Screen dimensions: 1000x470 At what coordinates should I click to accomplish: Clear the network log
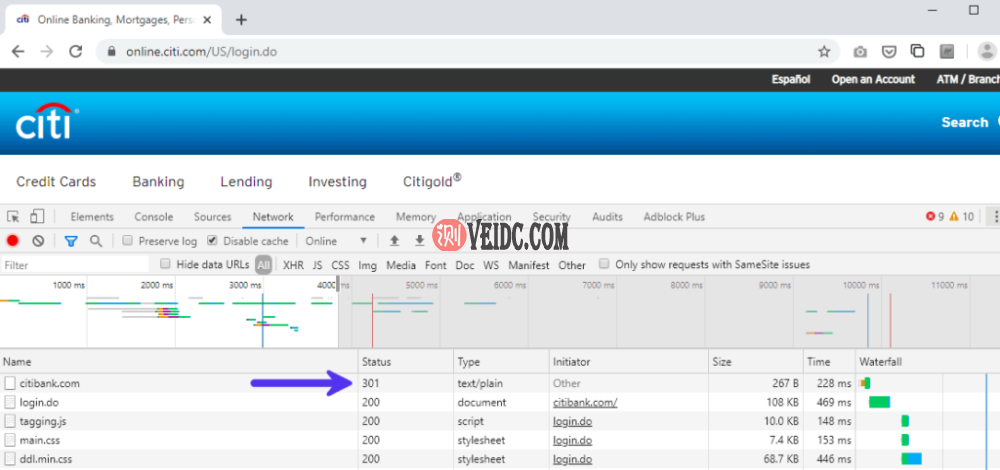click(x=38, y=241)
